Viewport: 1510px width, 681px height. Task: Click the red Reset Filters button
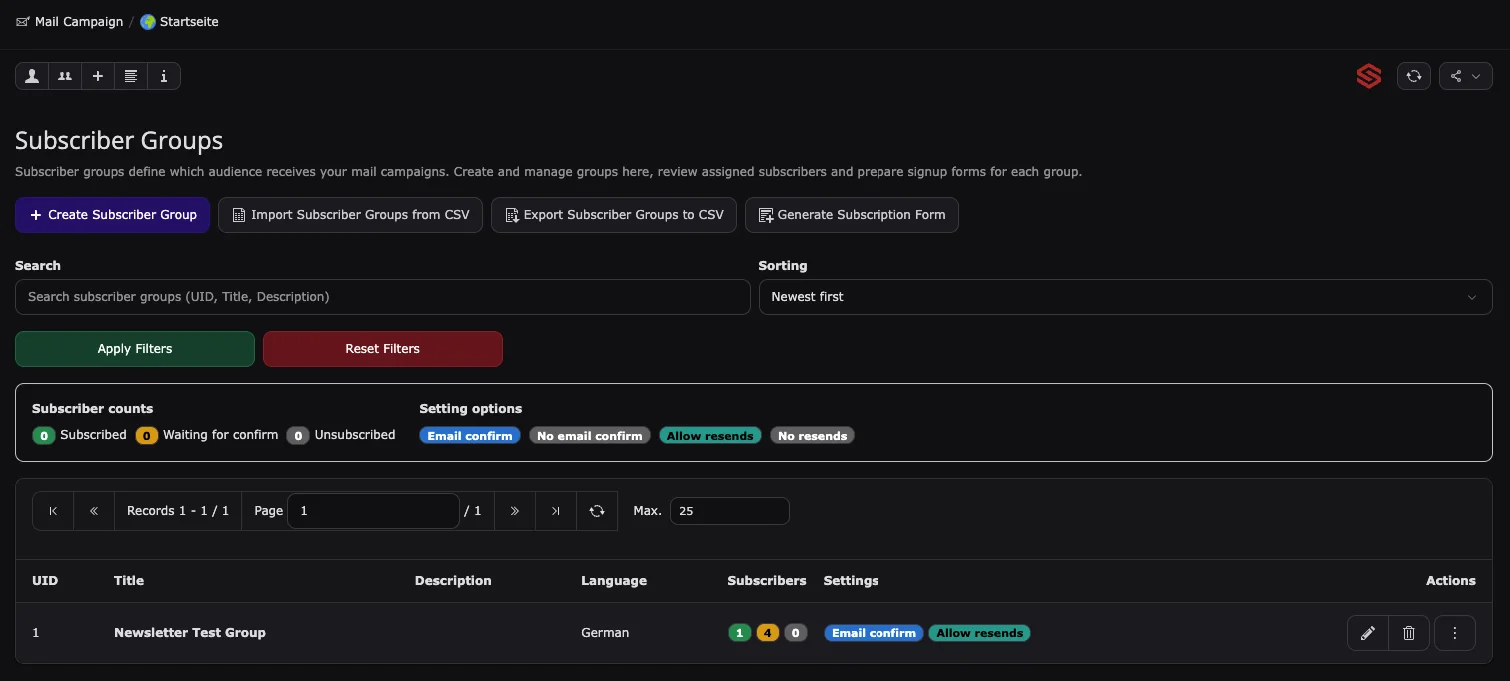[x=383, y=349]
